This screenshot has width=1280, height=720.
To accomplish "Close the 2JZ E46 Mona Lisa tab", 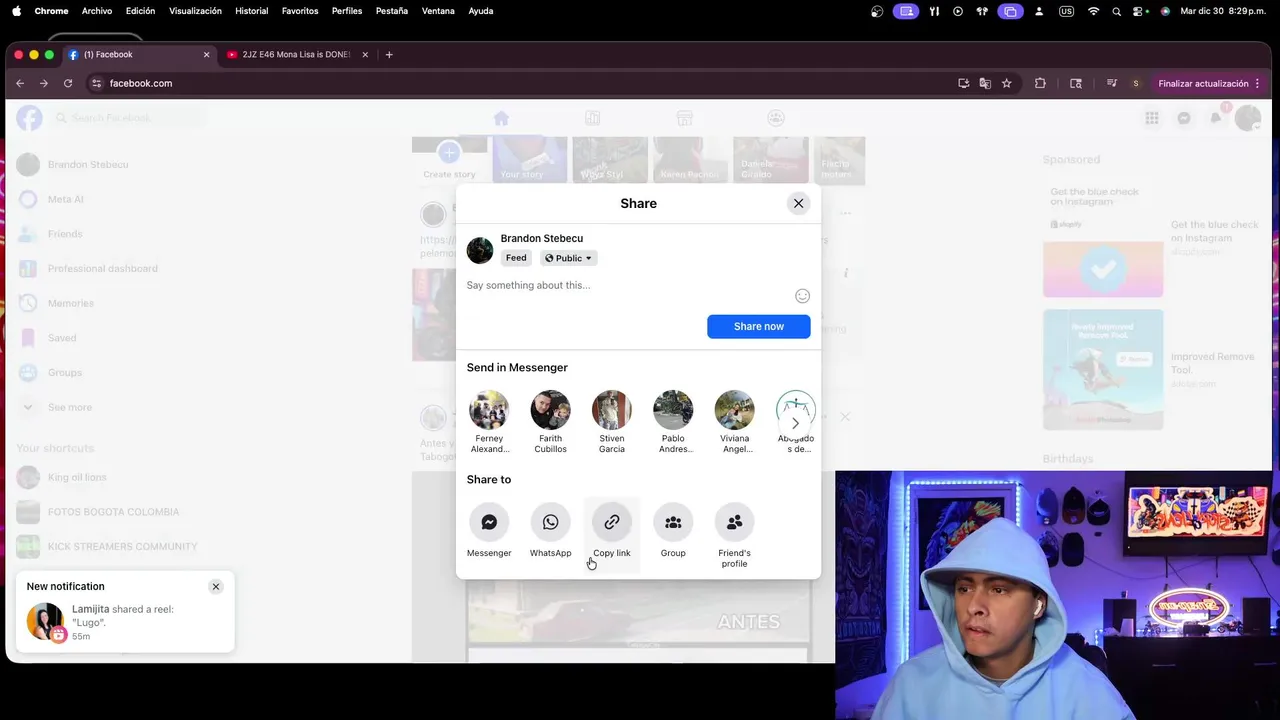I will (365, 55).
